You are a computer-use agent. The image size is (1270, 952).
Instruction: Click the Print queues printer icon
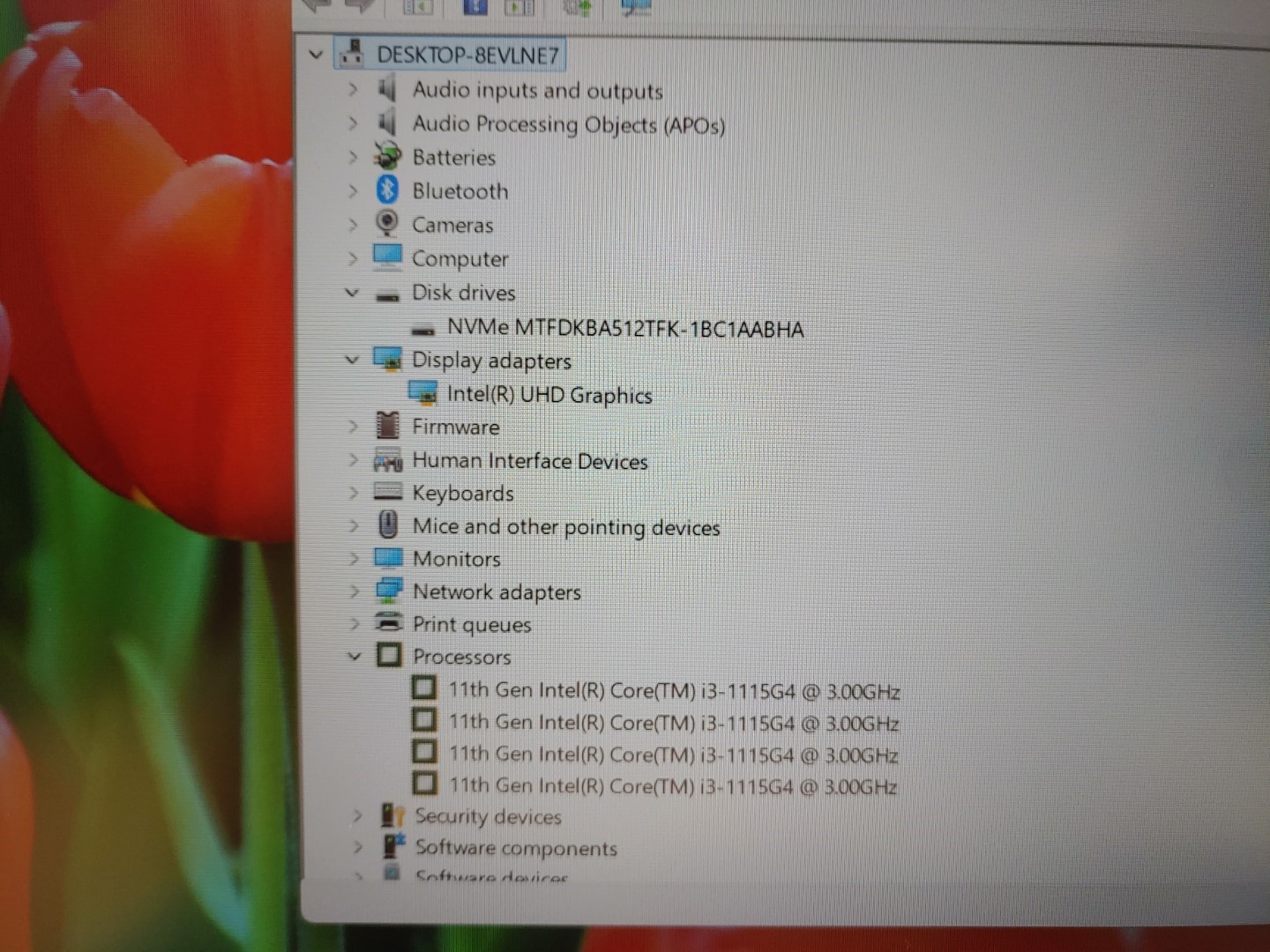[388, 622]
